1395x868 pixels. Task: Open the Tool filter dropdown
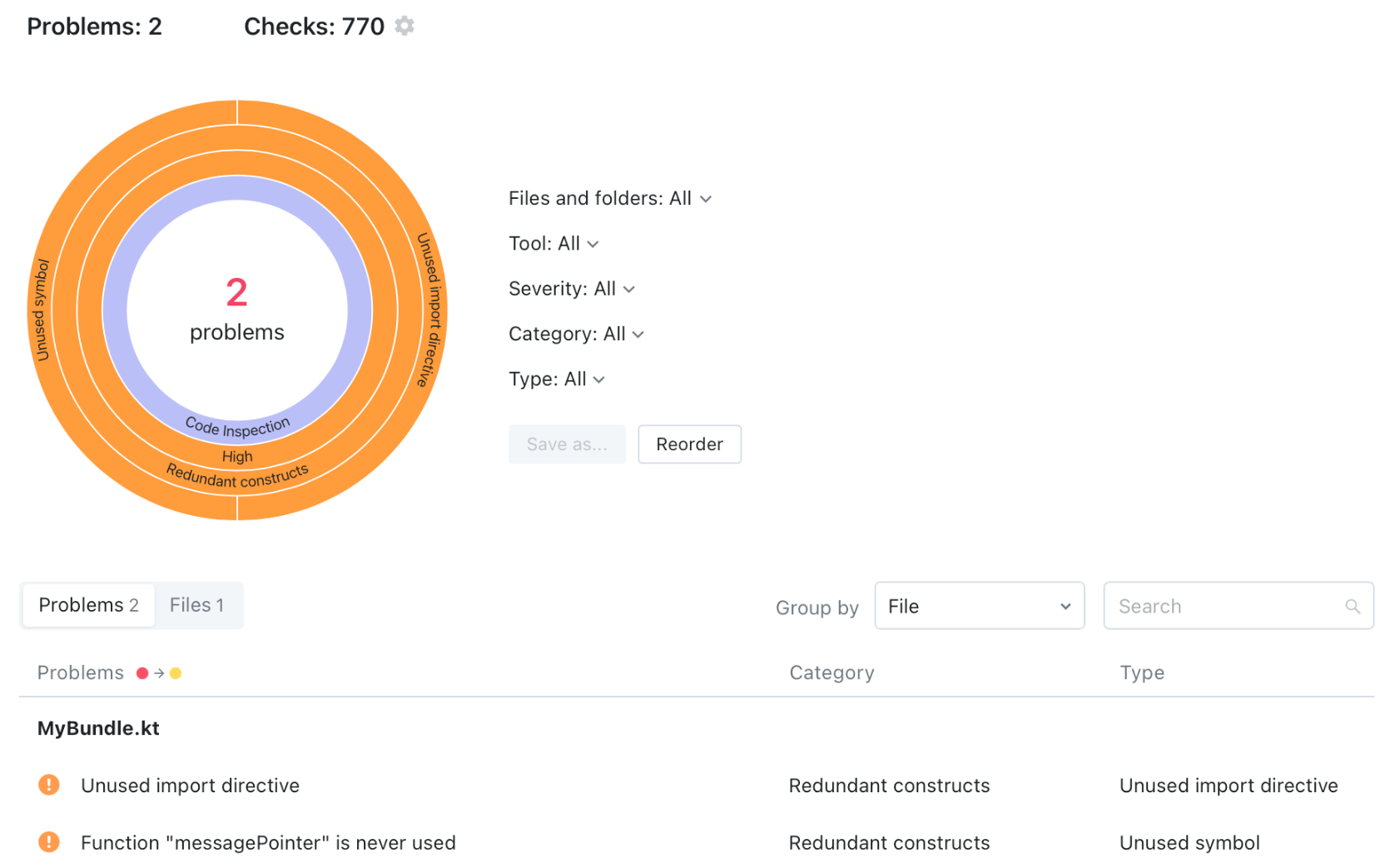point(554,244)
